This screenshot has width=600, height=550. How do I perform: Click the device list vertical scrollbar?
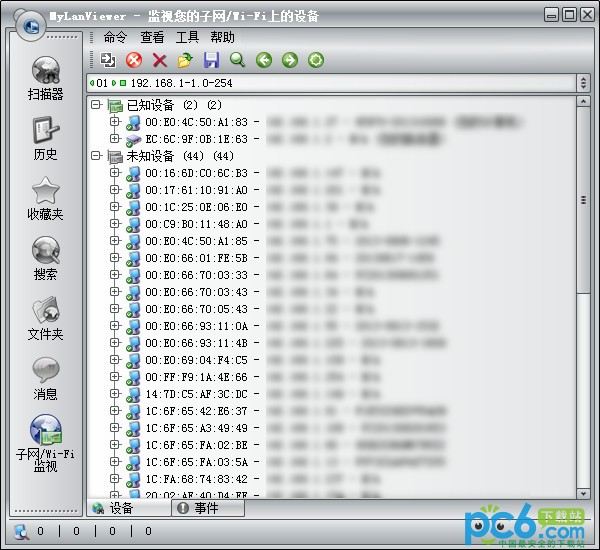point(583,300)
